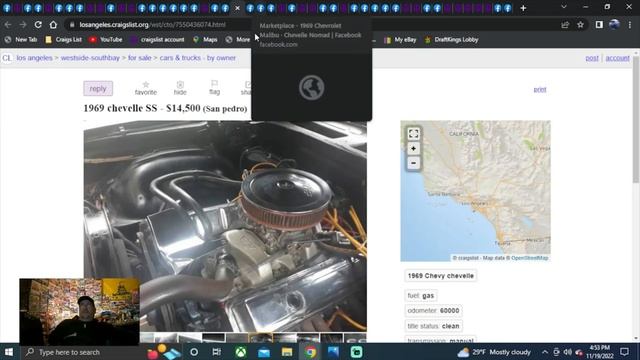The image size is (640, 360).
Task: Open the YouTube bookmark
Action: 106,40
